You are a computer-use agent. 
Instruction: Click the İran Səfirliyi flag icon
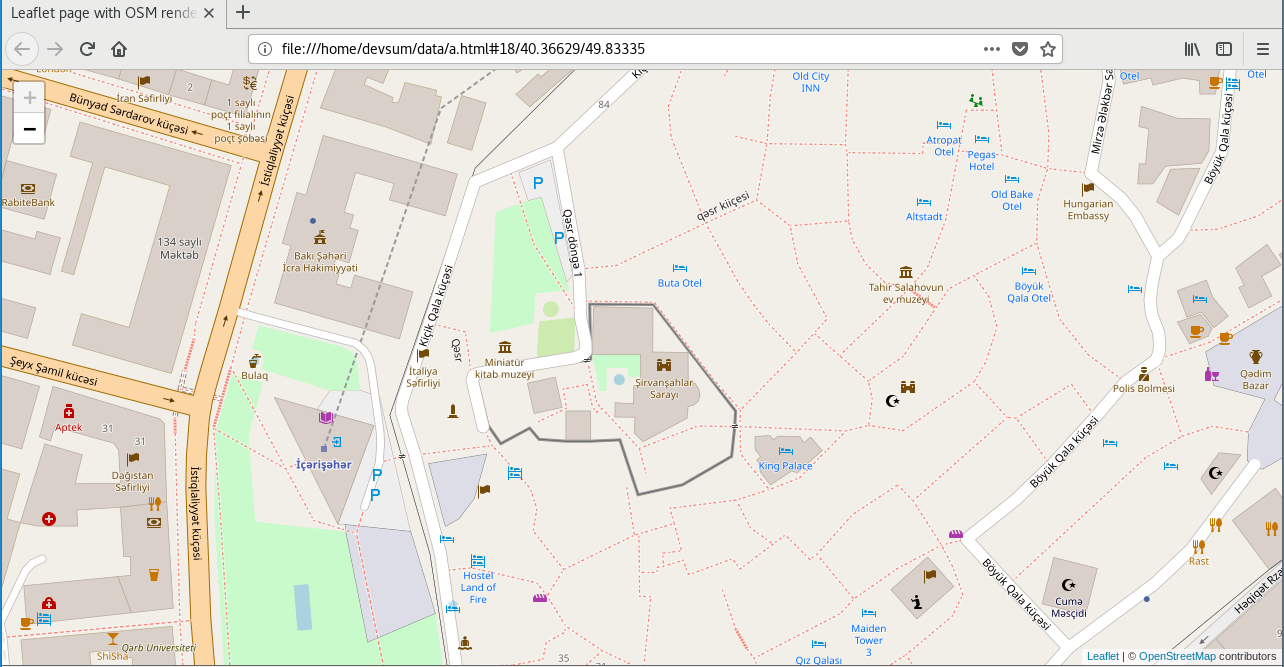point(144,81)
